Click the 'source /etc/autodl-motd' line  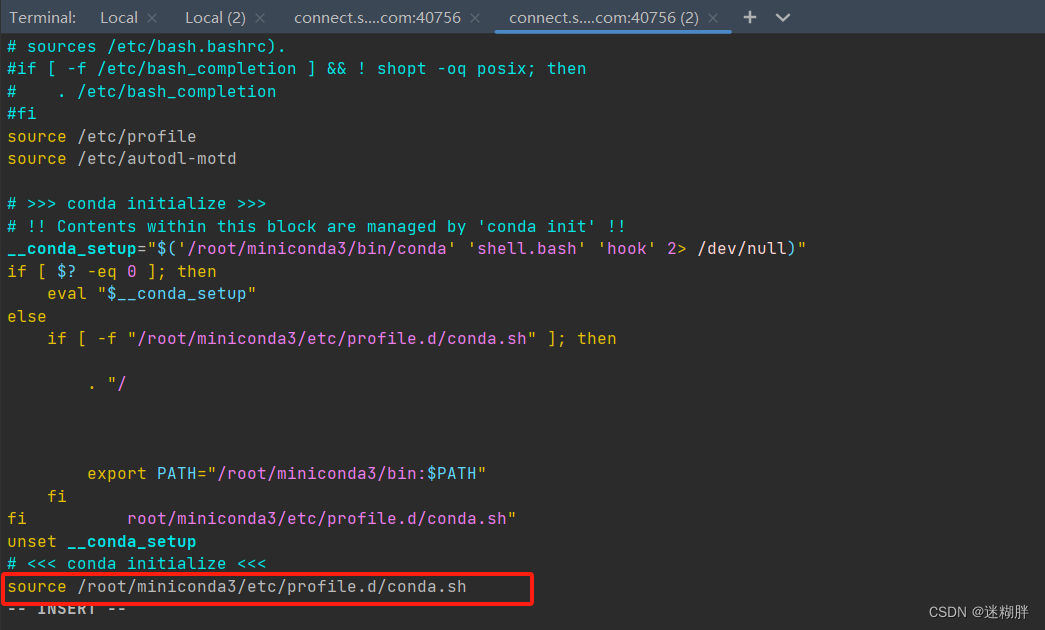(x=122, y=159)
